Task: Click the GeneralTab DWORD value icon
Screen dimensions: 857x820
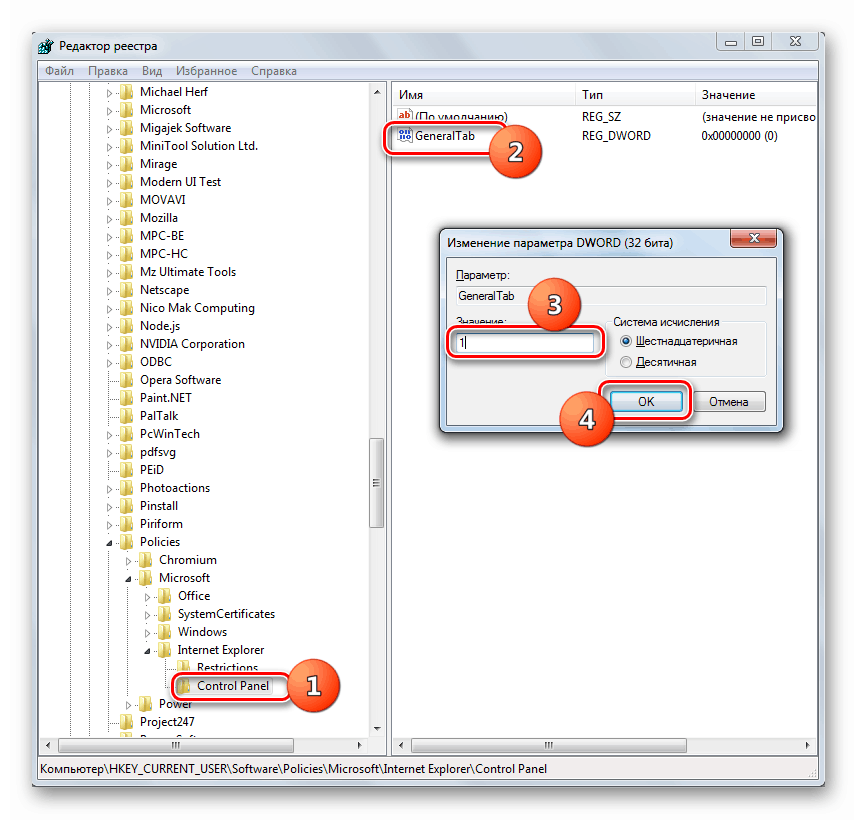Action: (x=404, y=135)
